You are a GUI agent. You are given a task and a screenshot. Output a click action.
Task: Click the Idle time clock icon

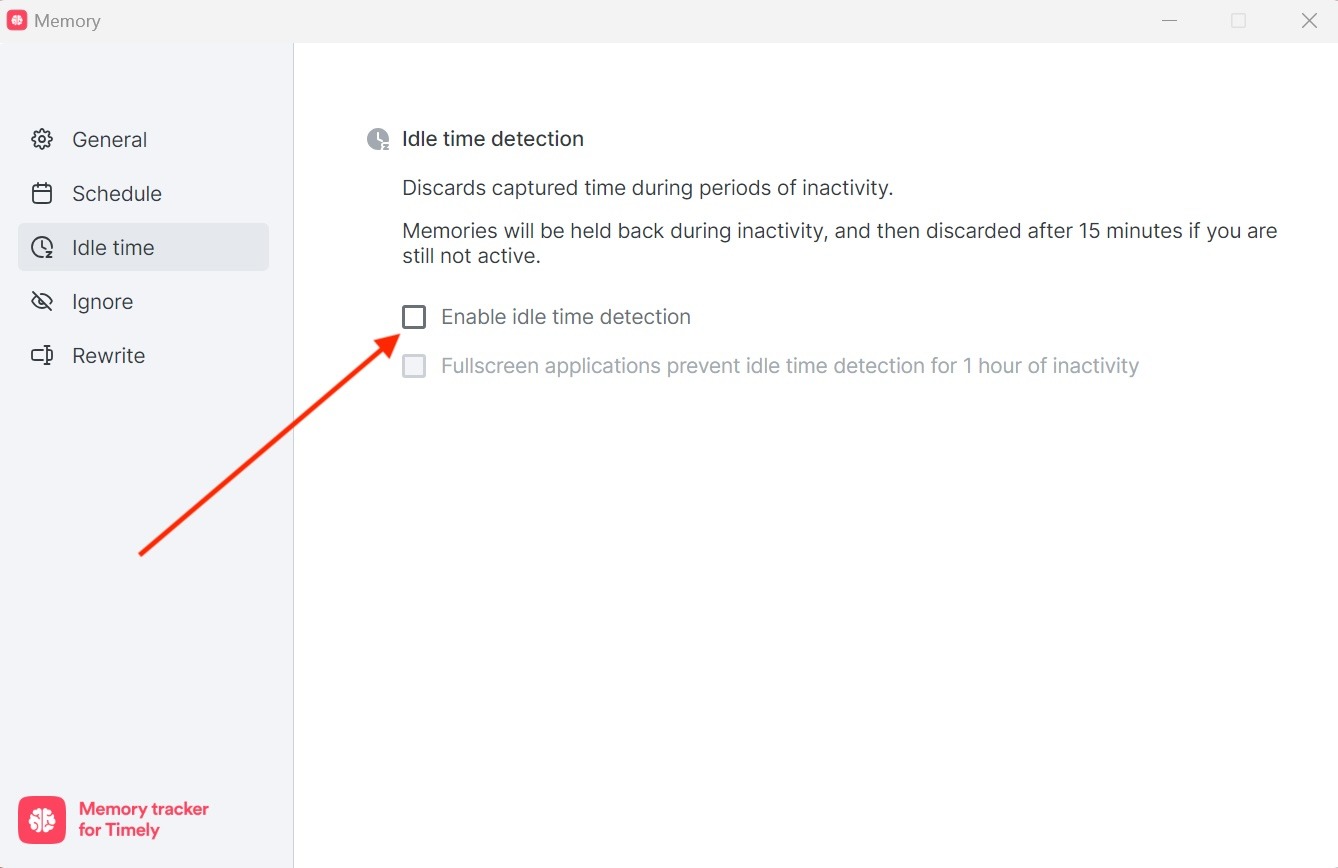(42, 247)
